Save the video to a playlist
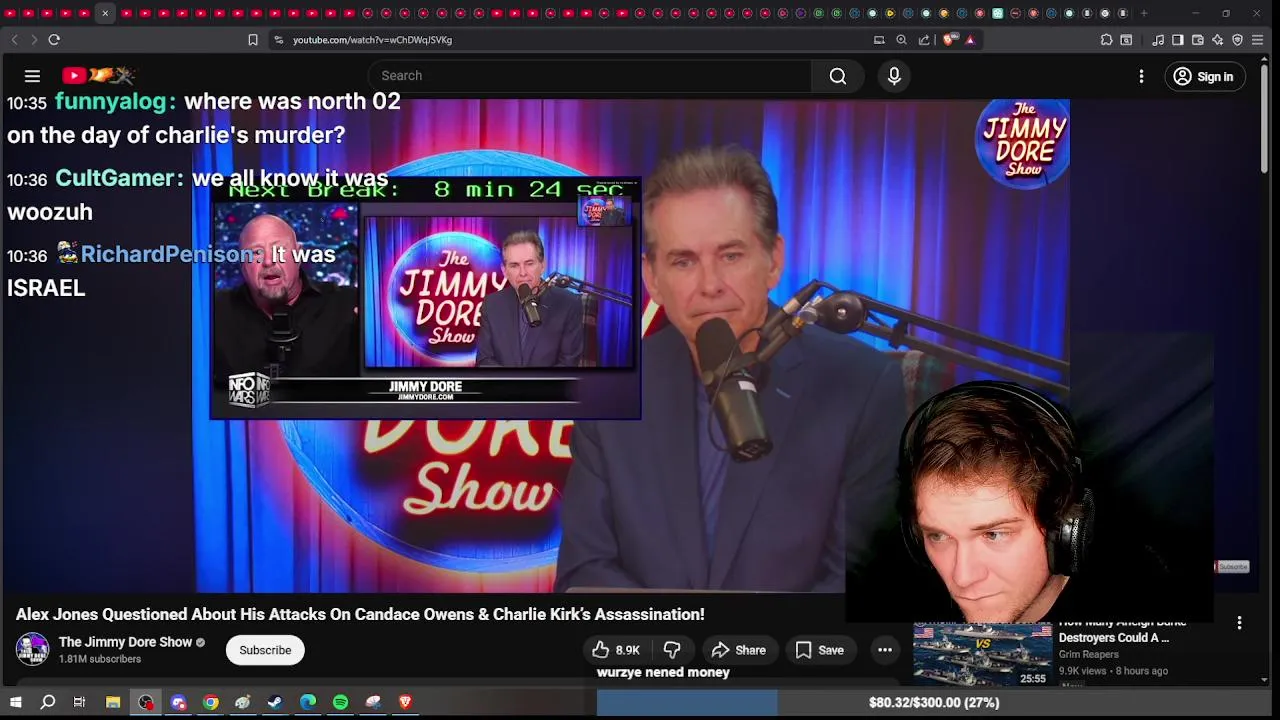This screenshot has width=1280, height=720. click(x=820, y=650)
